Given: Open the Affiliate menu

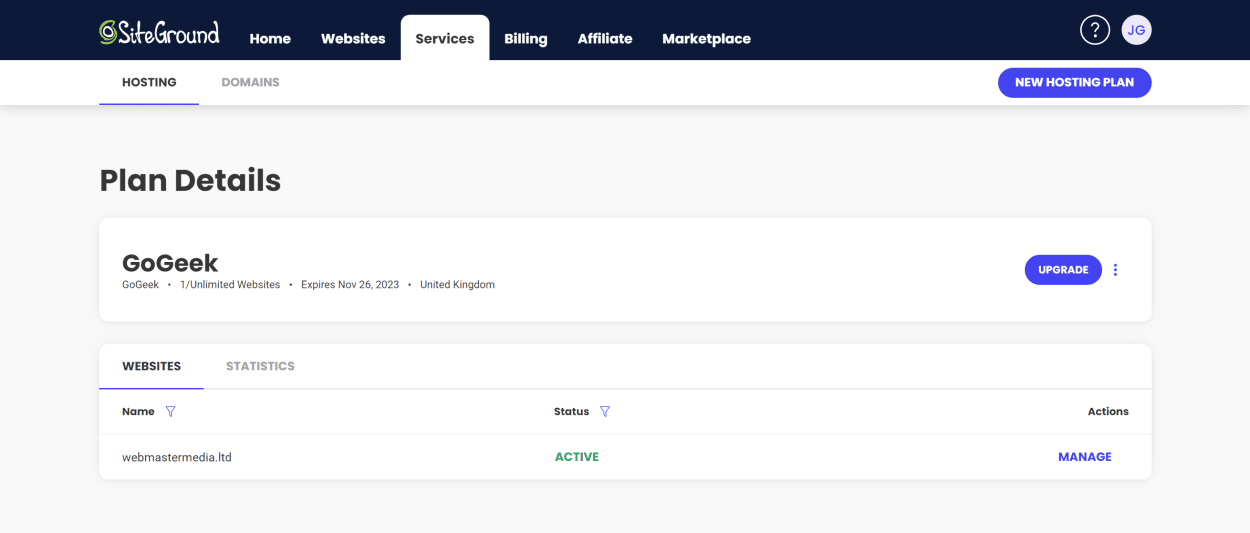Looking at the screenshot, I should 605,39.
